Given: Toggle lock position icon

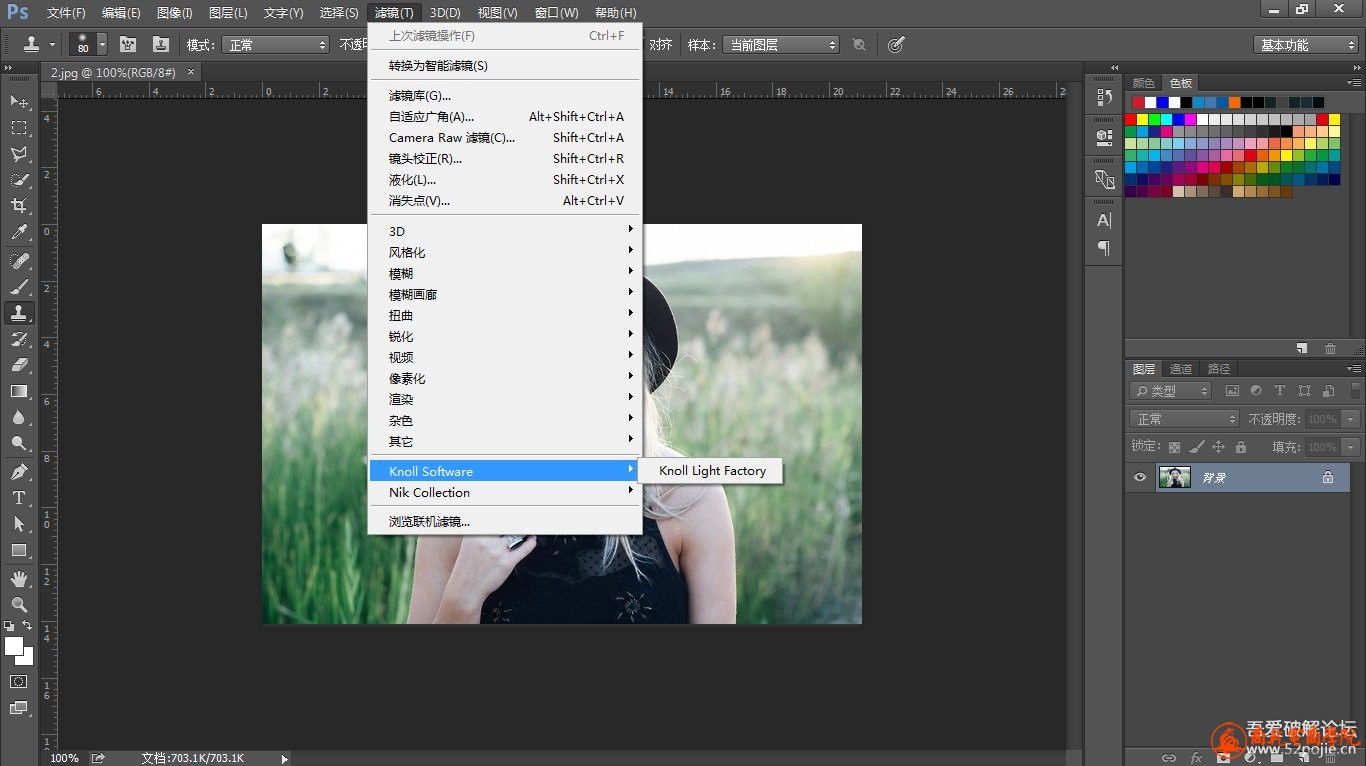Looking at the screenshot, I should click(x=1218, y=447).
